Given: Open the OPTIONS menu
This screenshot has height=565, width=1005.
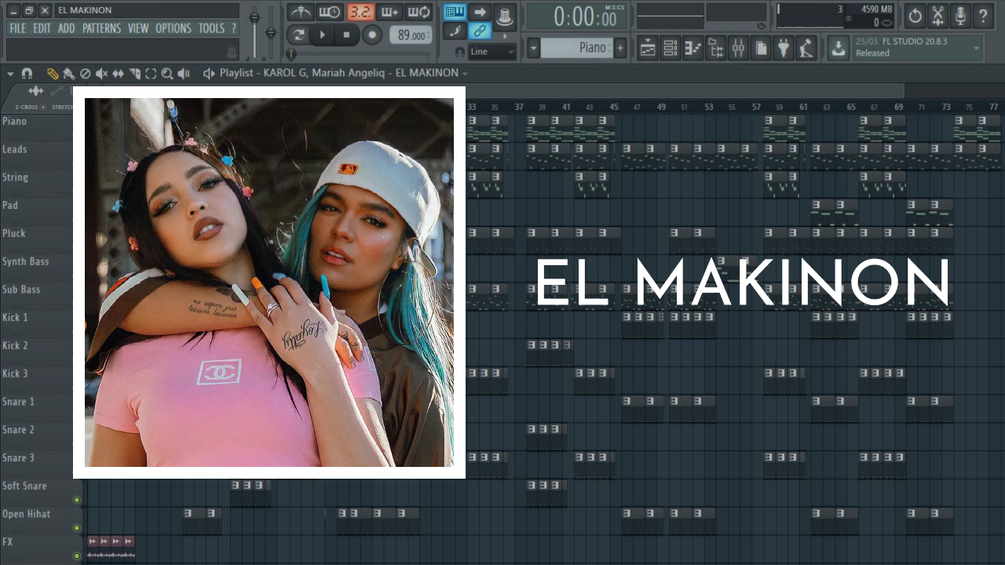Looking at the screenshot, I should (173, 28).
